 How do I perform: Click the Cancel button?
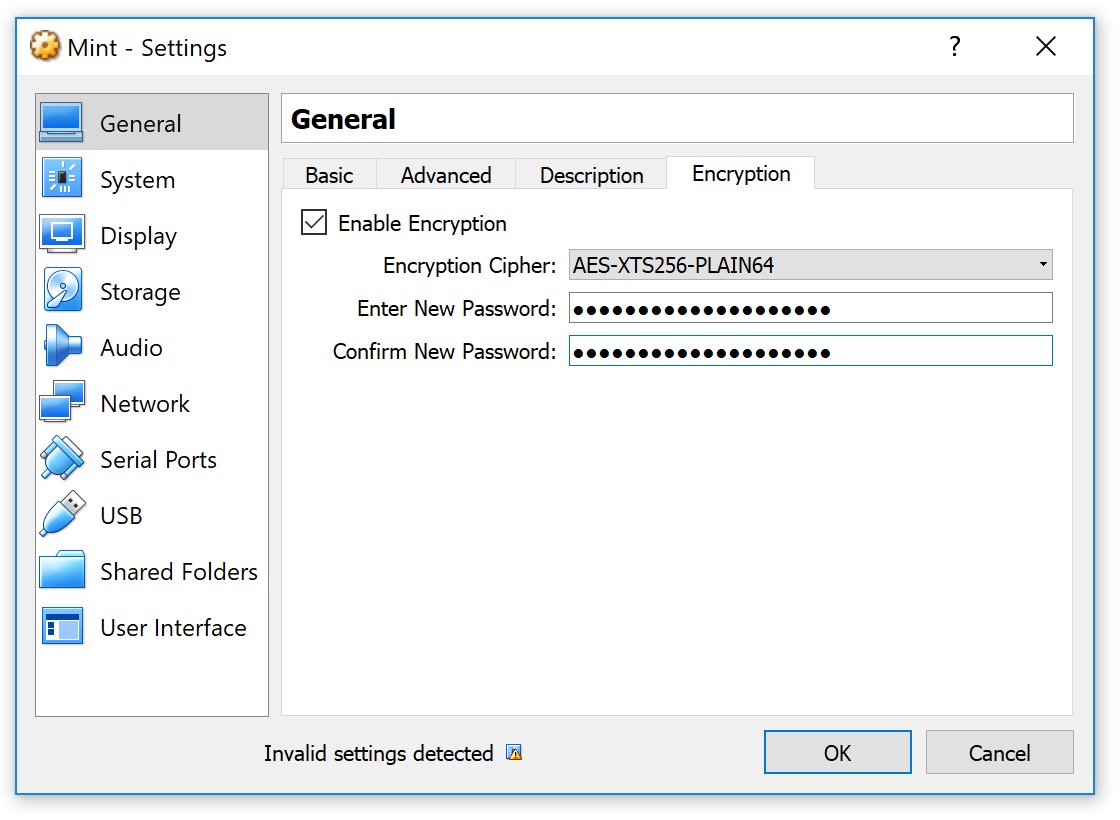999,753
